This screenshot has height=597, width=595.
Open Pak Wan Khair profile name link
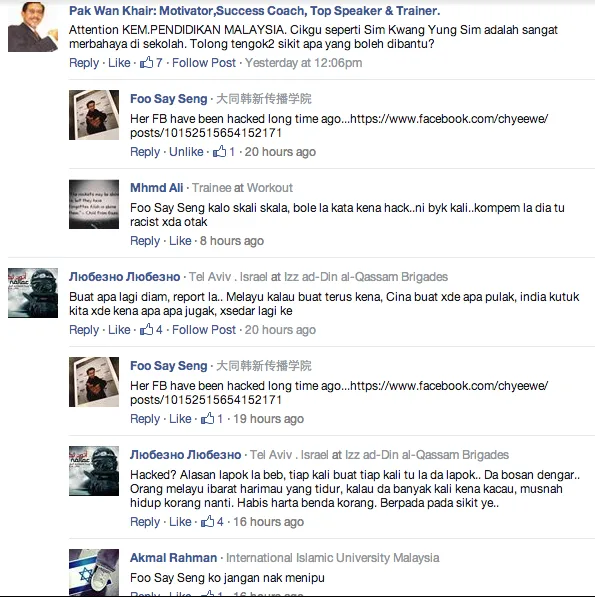click(x=254, y=11)
